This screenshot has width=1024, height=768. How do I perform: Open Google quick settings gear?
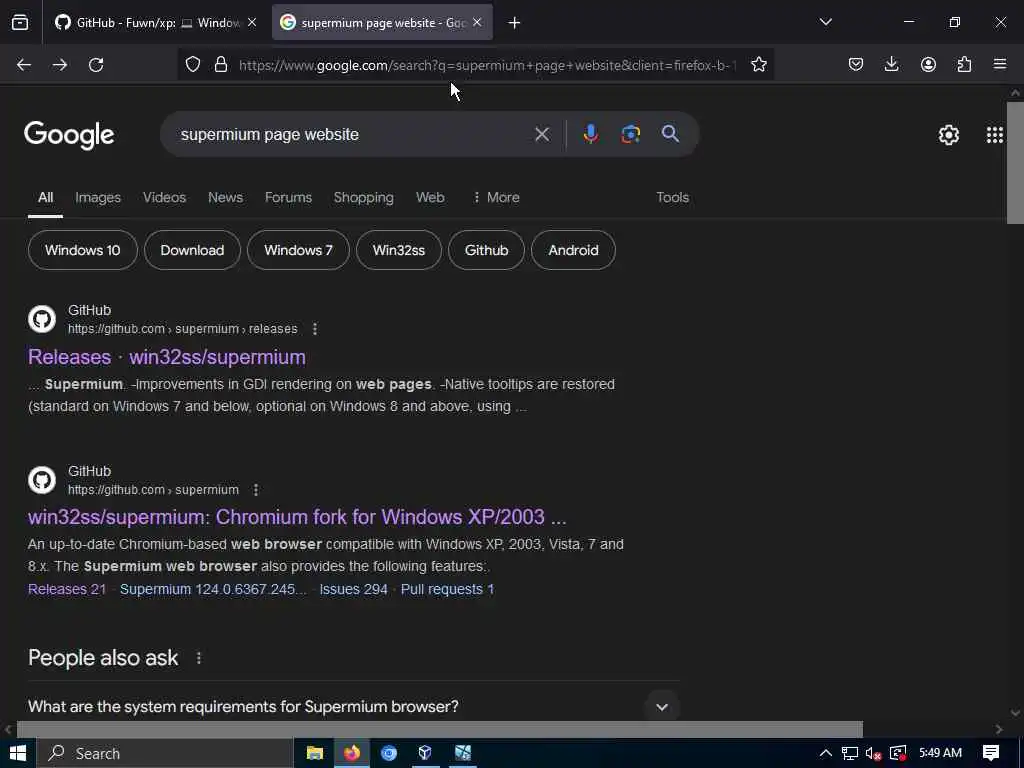pos(948,135)
